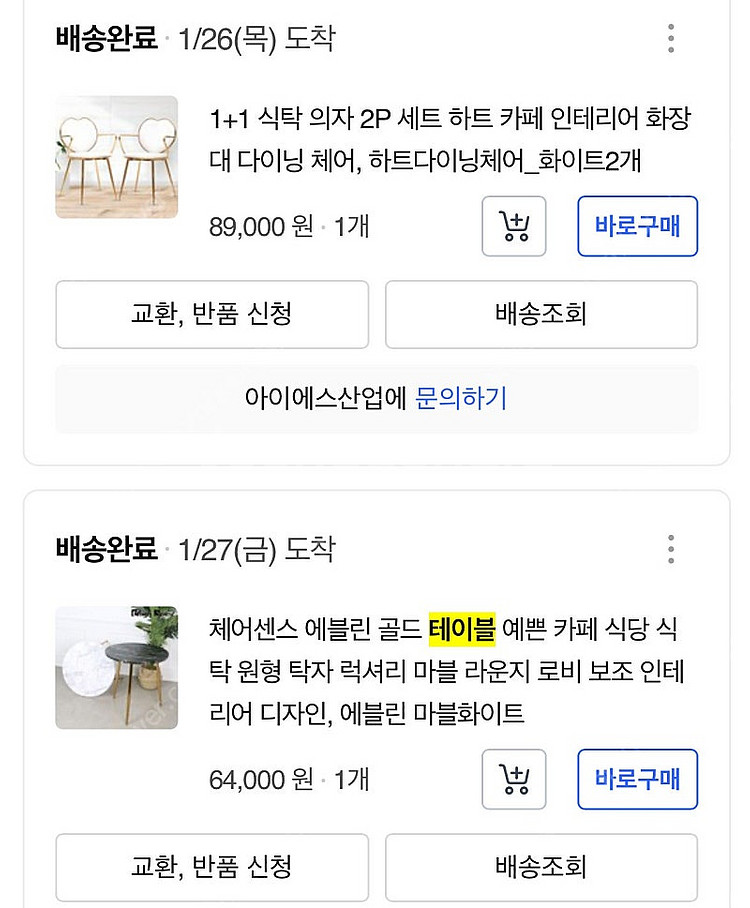Add the Evelyn gold table to cart

[514, 779]
